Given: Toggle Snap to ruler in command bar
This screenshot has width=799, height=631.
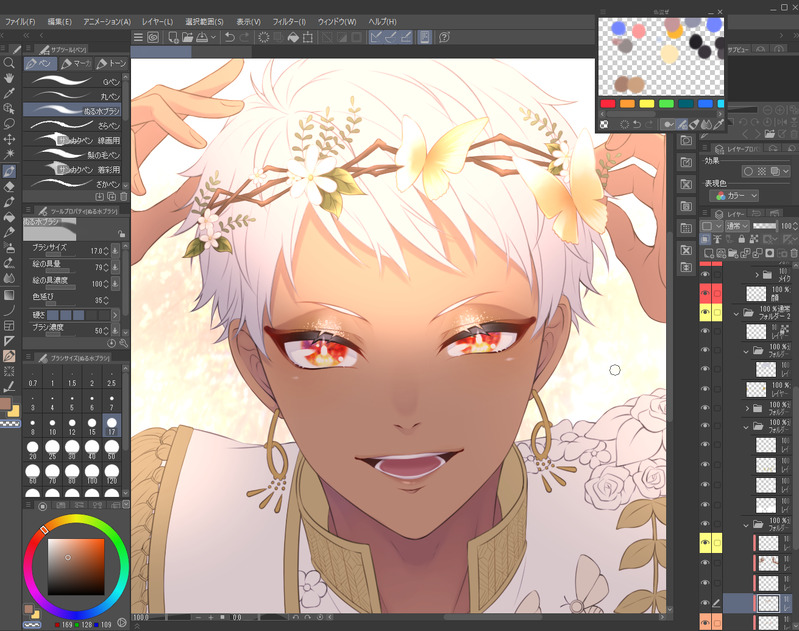Looking at the screenshot, I should pyautogui.click(x=376, y=37).
